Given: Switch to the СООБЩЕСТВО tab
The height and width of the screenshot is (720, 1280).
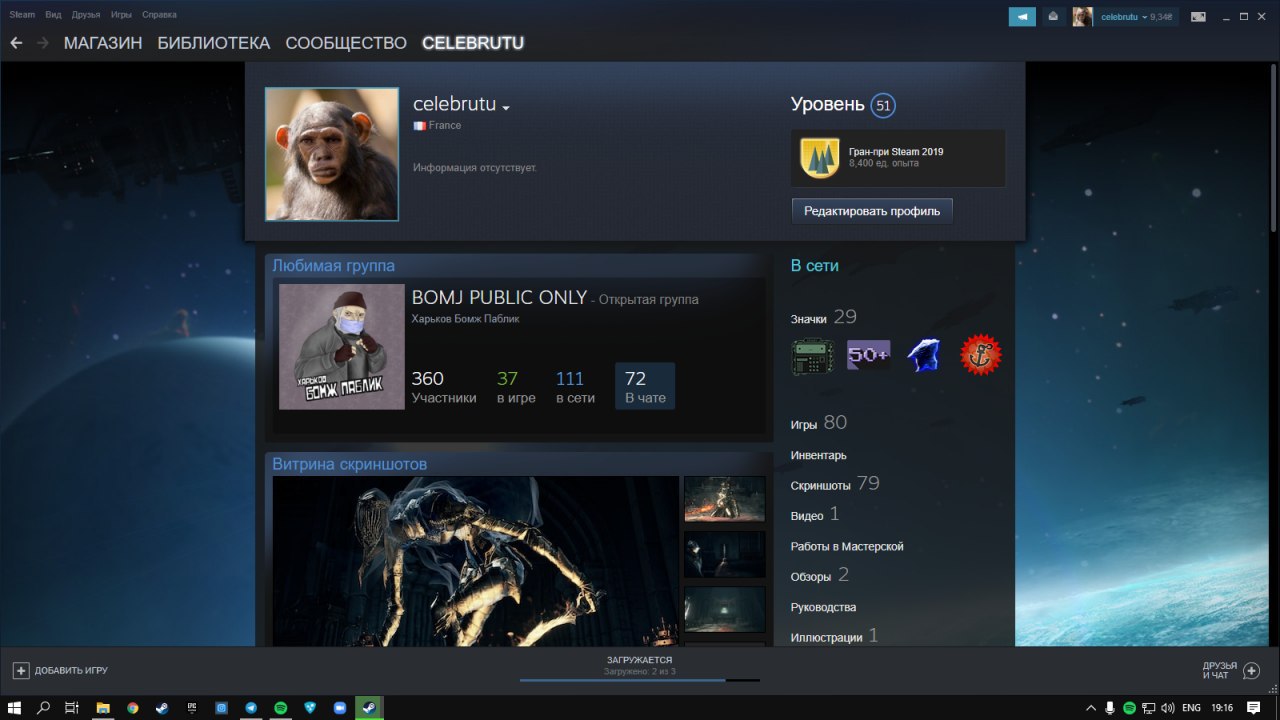Looking at the screenshot, I should pyautogui.click(x=346, y=43).
